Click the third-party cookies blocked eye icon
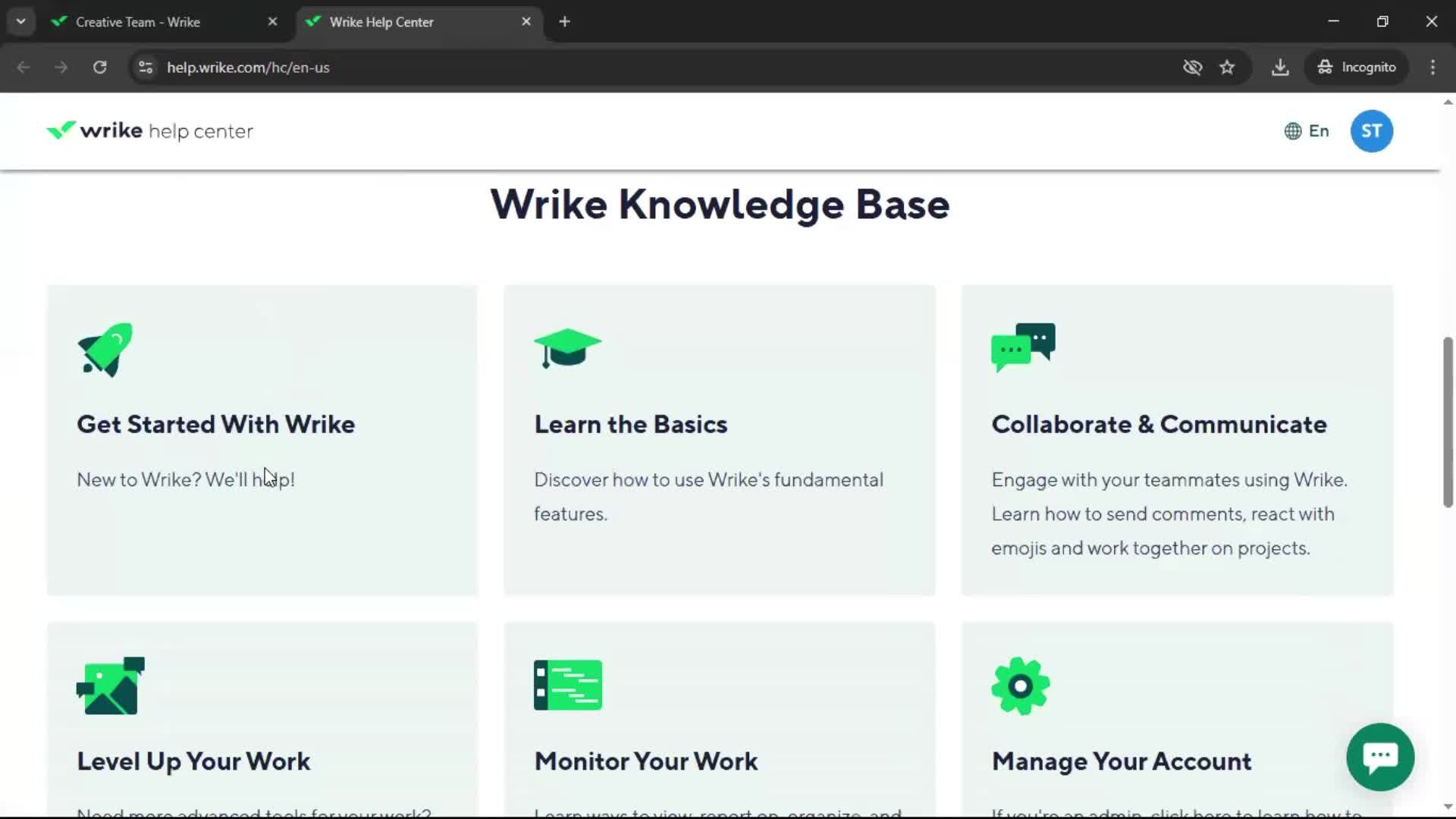 (x=1192, y=67)
